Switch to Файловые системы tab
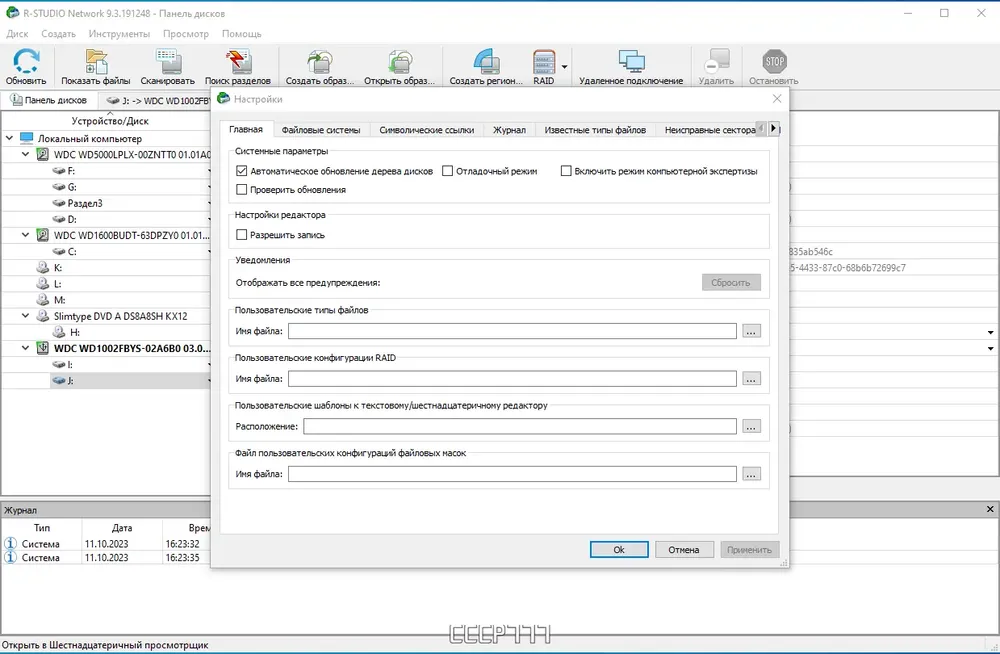Image resolution: width=1000 pixels, height=654 pixels. click(x=321, y=130)
